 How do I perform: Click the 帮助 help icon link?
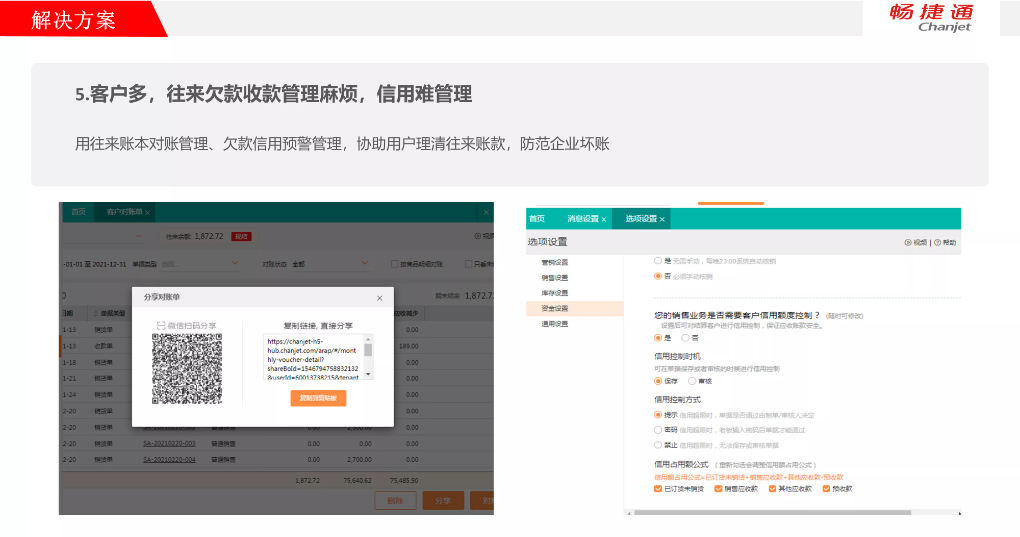pyautogui.click(x=945, y=242)
